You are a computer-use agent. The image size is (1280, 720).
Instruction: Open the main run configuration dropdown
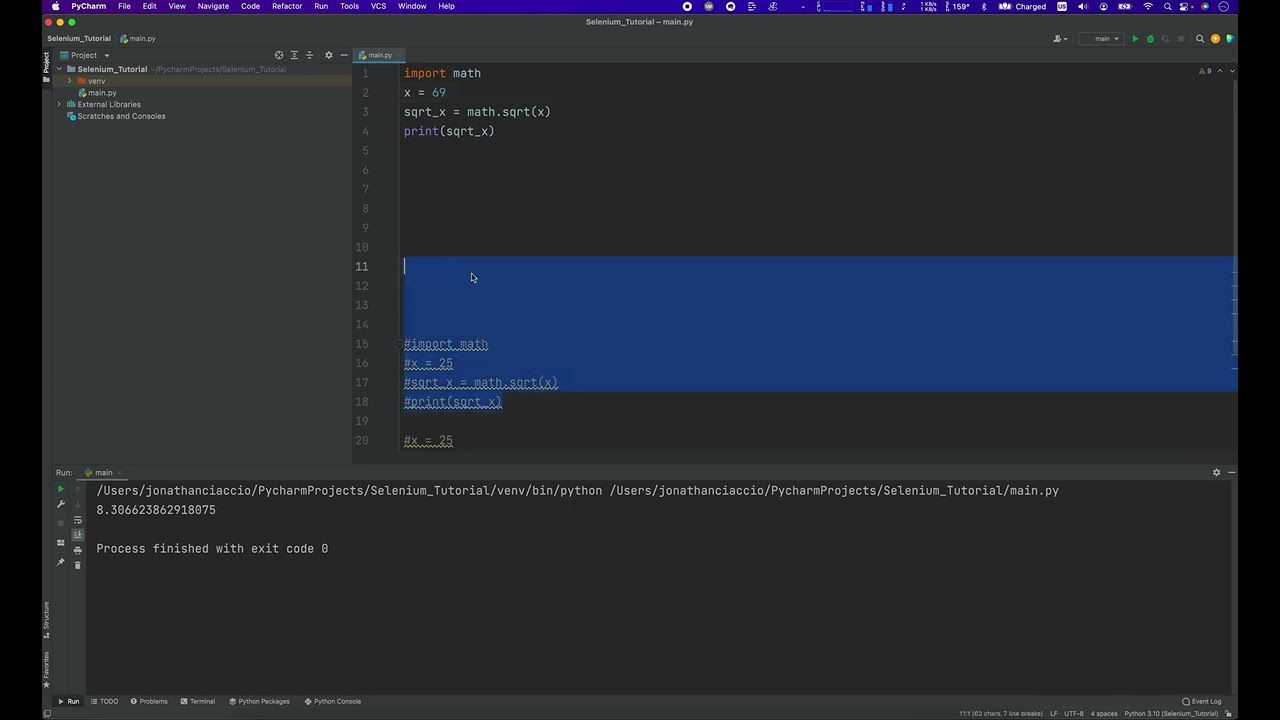[x=1102, y=39]
